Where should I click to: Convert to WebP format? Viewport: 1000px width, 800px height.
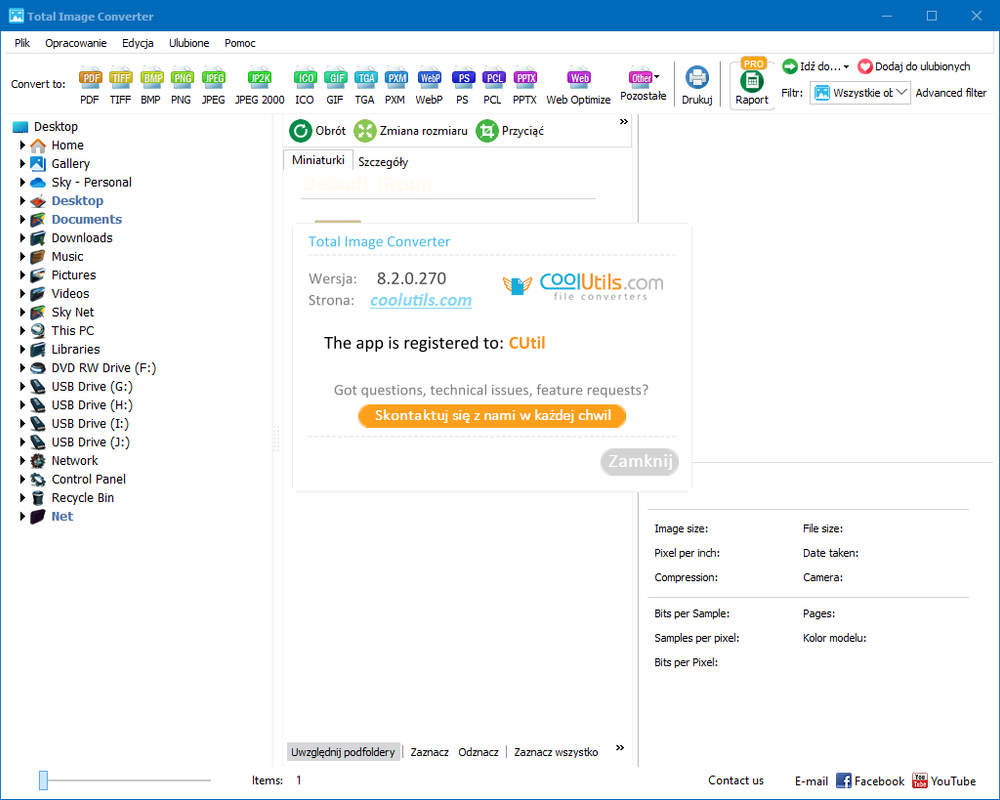[429, 86]
